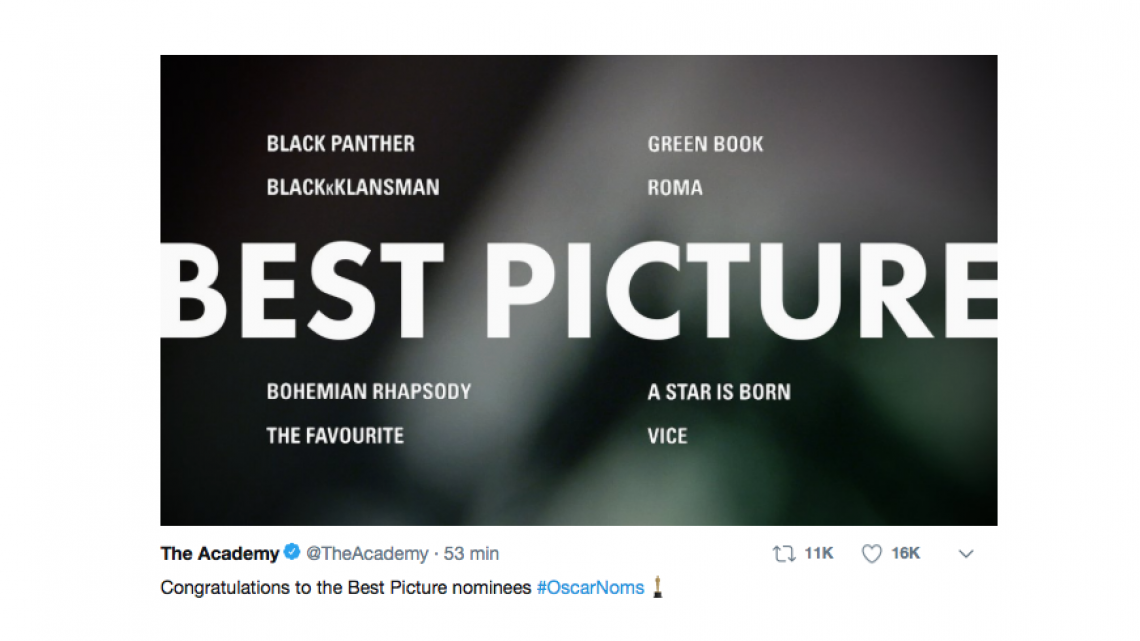Click the ROMA title in the image

click(x=674, y=187)
